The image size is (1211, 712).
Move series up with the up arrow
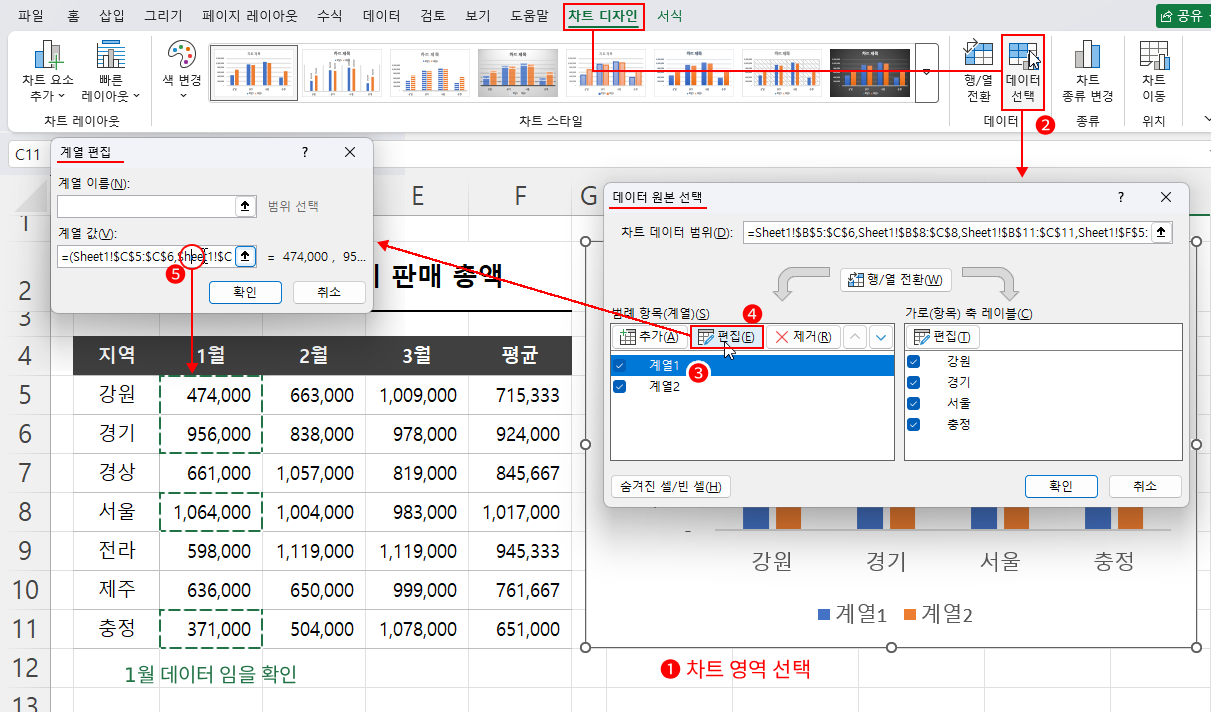pos(854,337)
